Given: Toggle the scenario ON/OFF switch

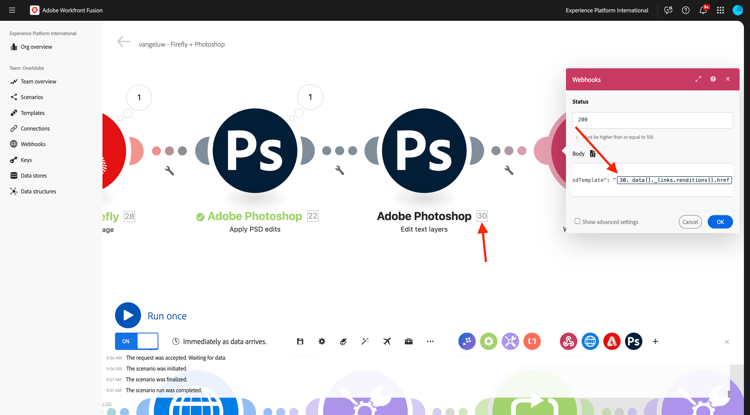Looking at the screenshot, I should pyautogui.click(x=137, y=341).
